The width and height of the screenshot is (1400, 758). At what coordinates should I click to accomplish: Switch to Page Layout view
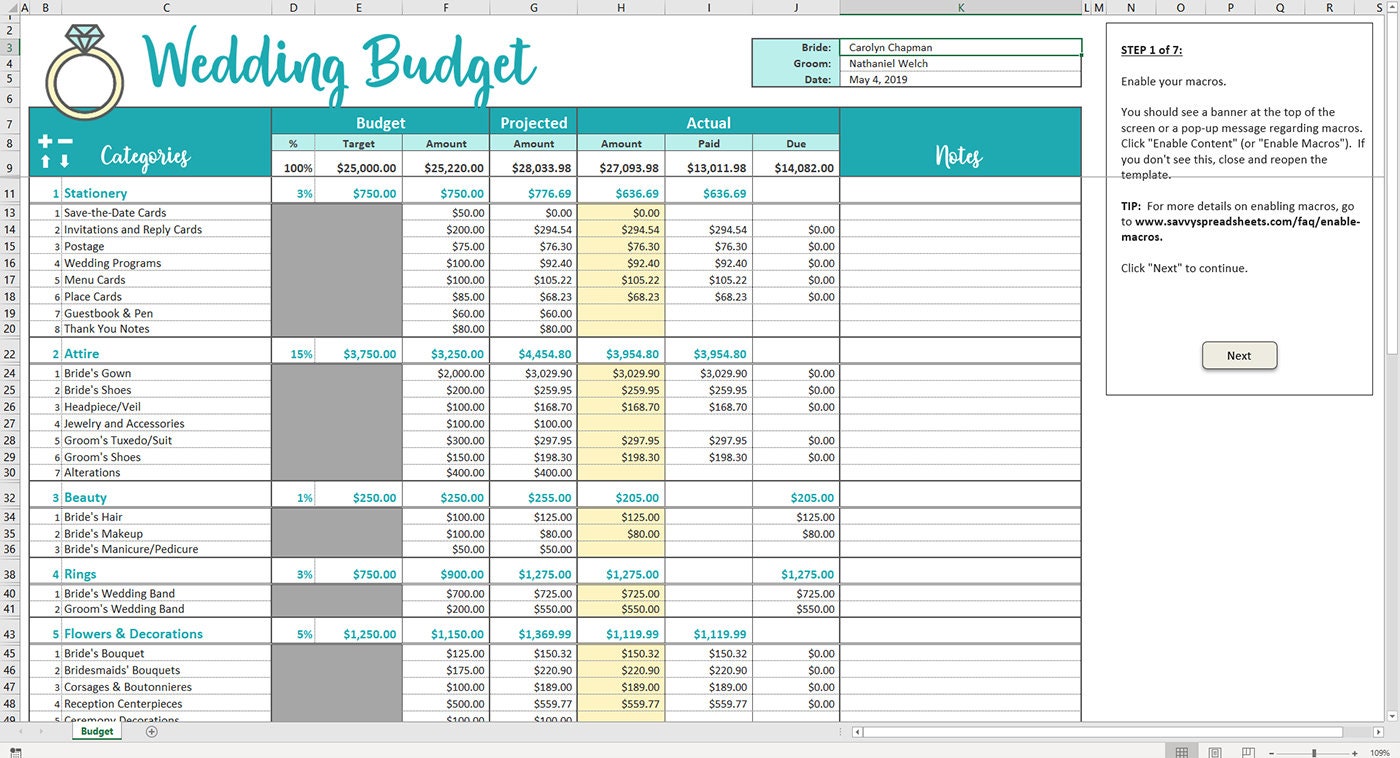click(1215, 751)
